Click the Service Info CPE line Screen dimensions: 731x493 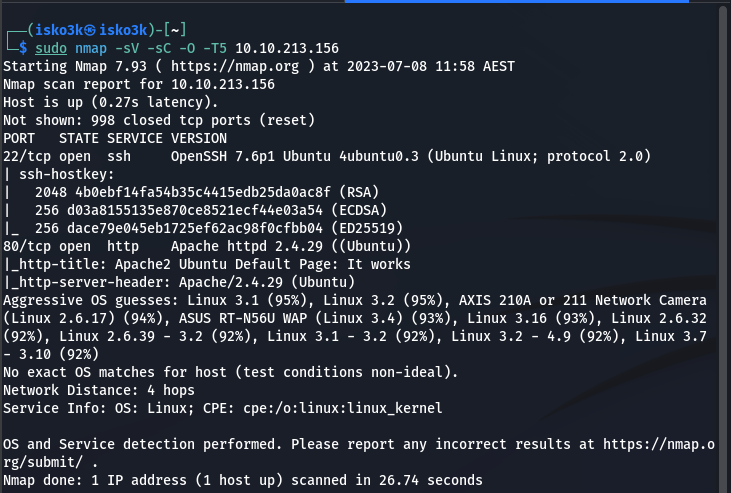coord(221,408)
